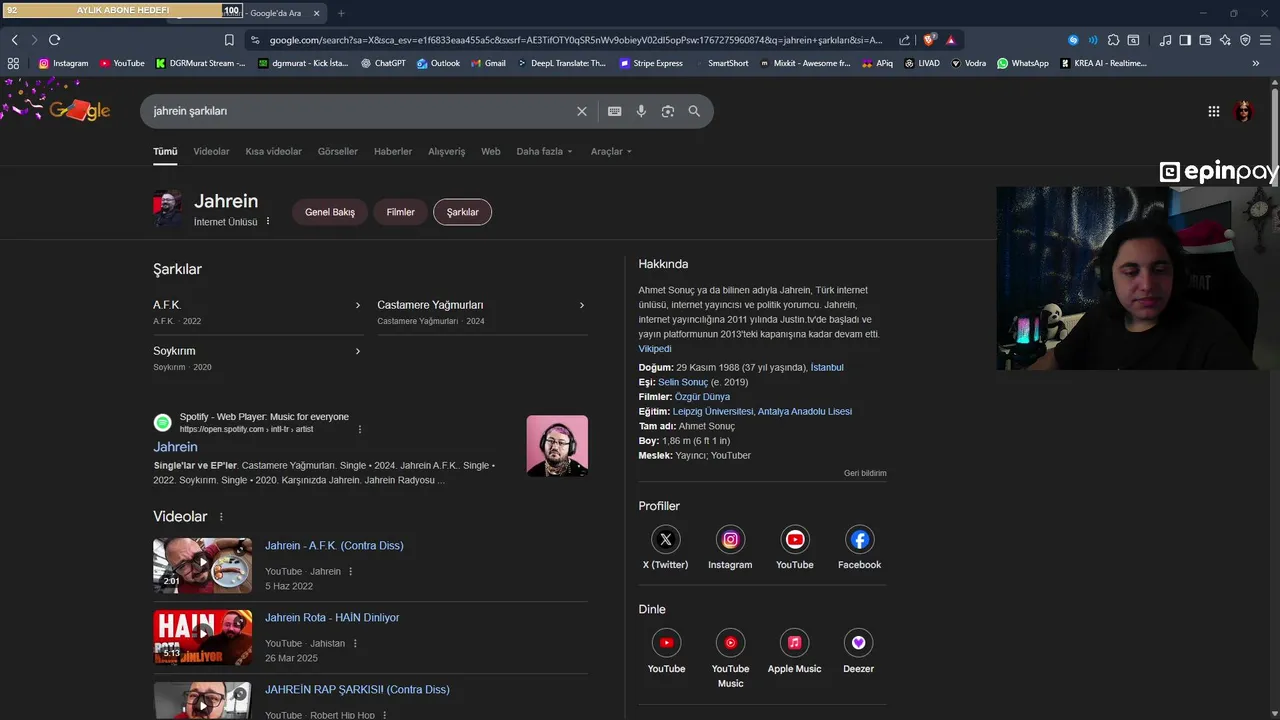Open Brave Rewards triangle icon
The width and height of the screenshot is (1280, 720).
(x=951, y=40)
